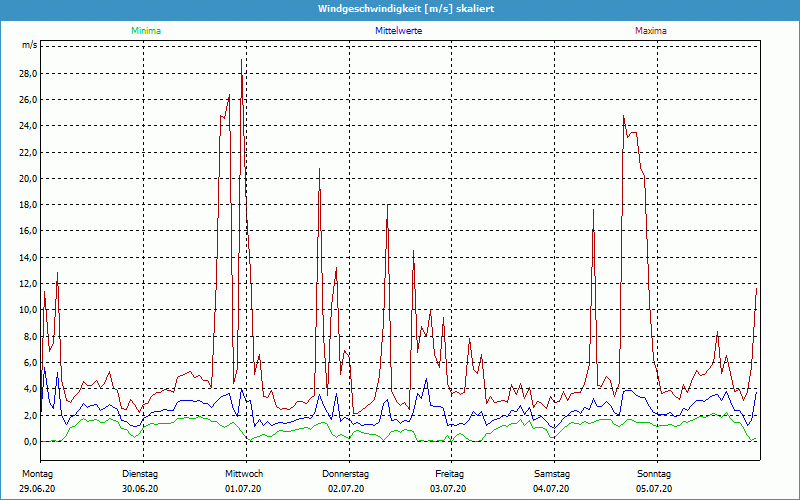Image resolution: width=800 pixels, height=500 pixels.
Task: Click the date 04.07.20
Action: click(x=551, y=489)
